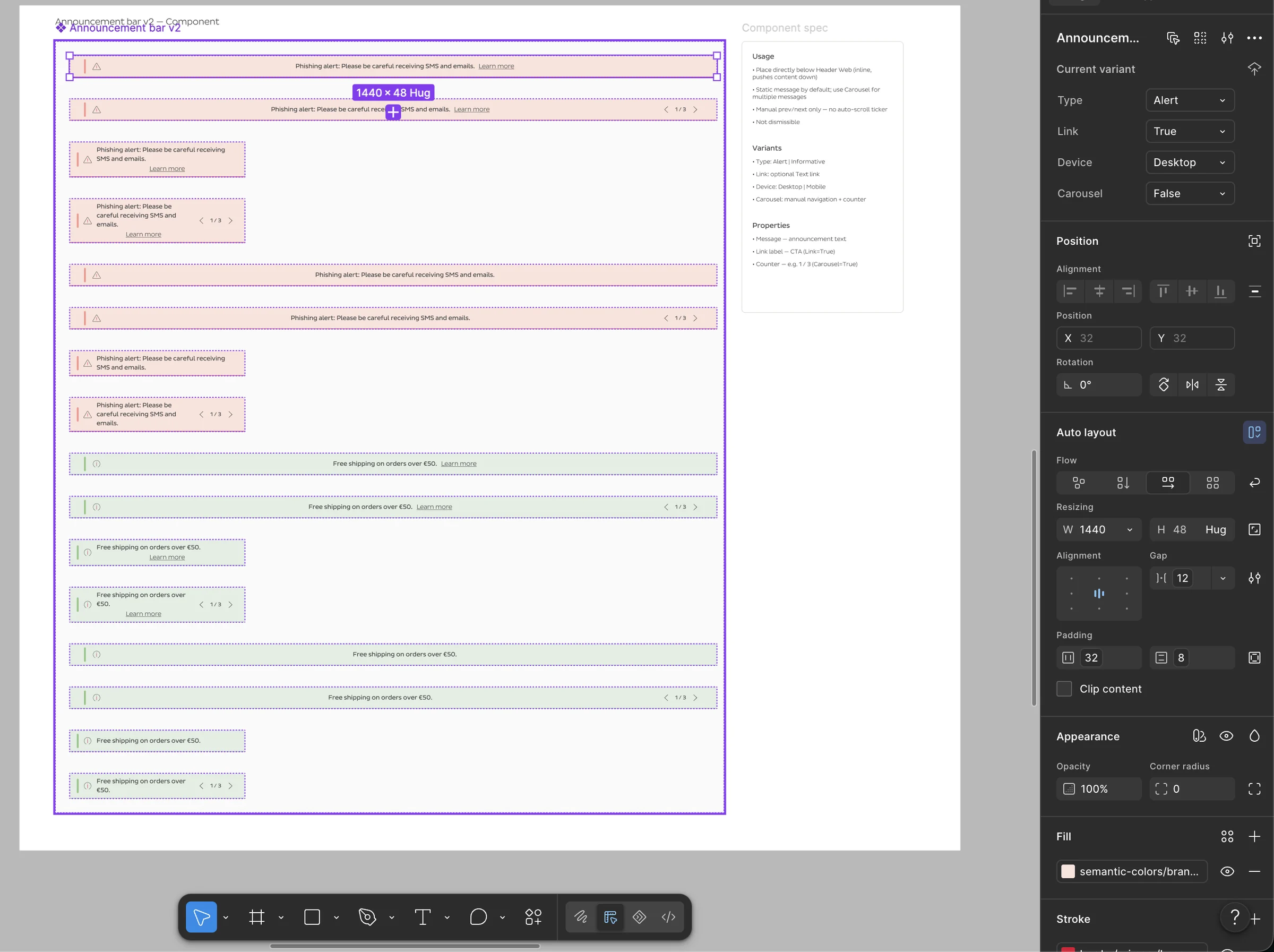Rotate the selection 90 degrees
The height and width of the screenshot is (952, 1274).
[x=1164, y=385]
